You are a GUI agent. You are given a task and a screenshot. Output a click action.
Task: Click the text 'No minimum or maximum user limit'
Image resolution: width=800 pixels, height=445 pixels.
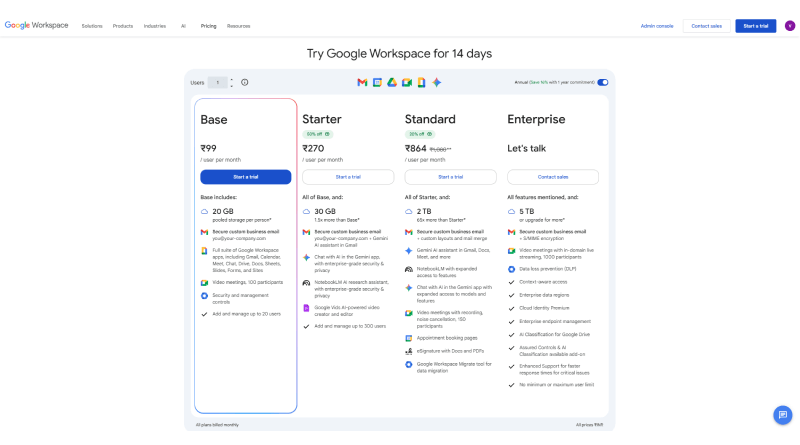click(x=557, y=385)
